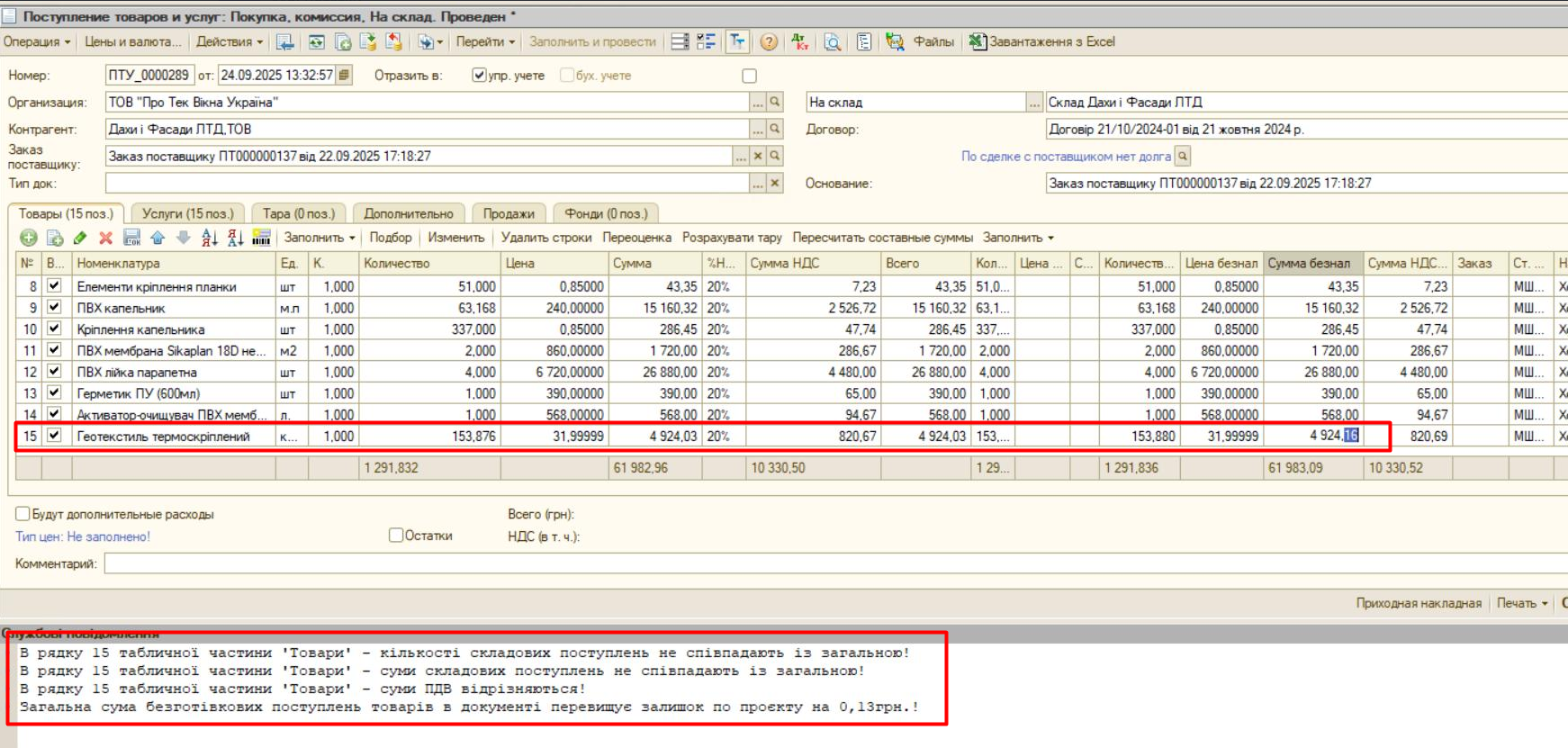The image size is (1568, 748).
Task: Open the Help question mark icon
Action: [768, 42]
